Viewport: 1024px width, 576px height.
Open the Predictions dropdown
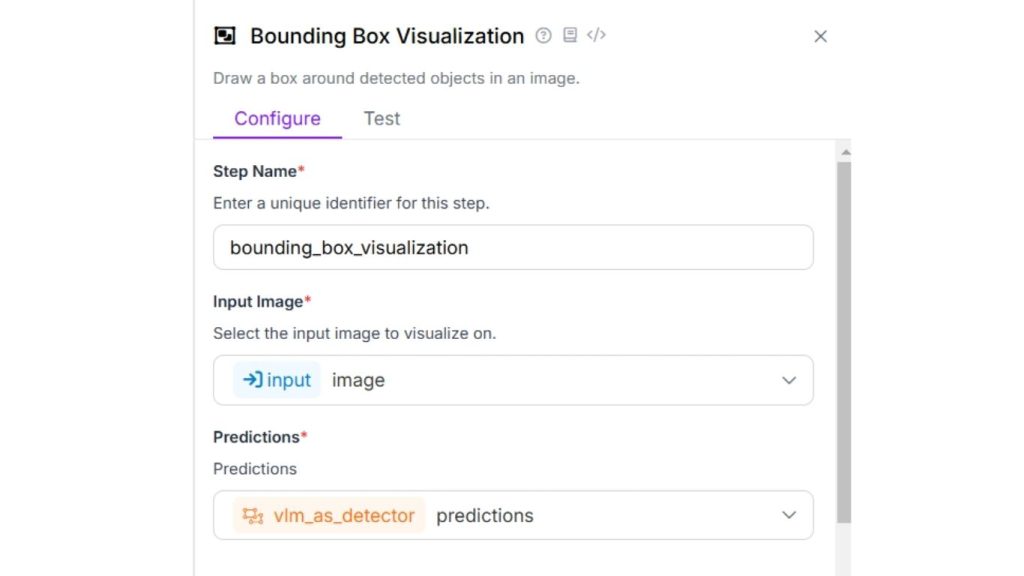click(512, 516)
